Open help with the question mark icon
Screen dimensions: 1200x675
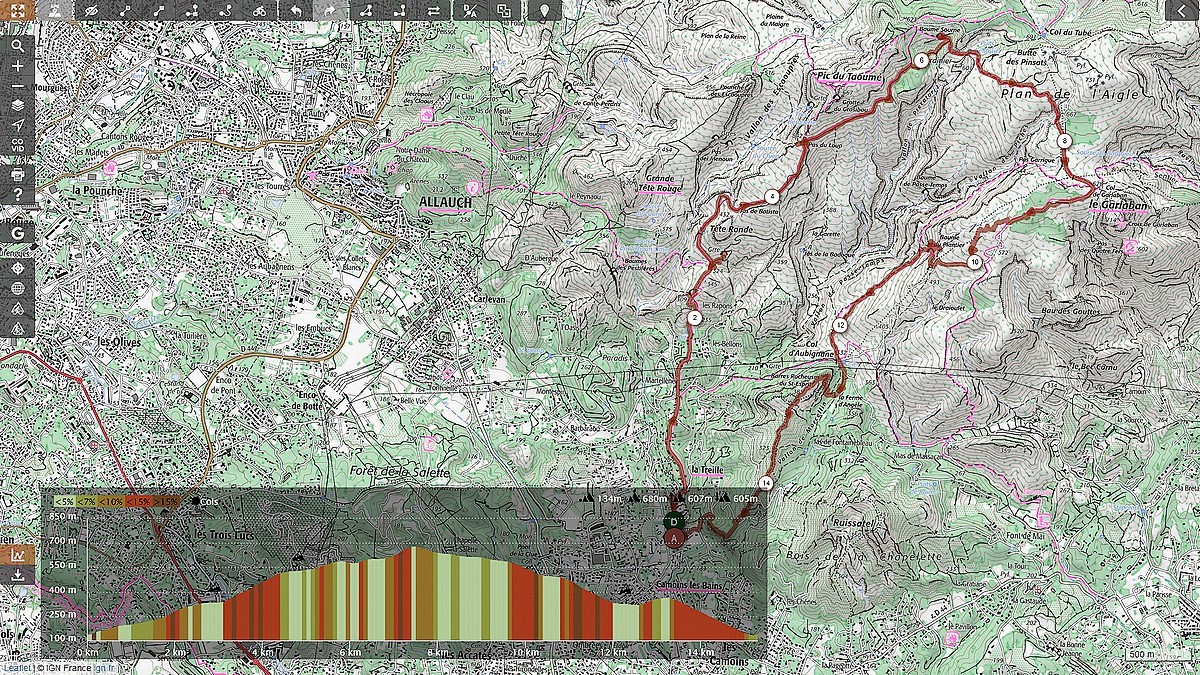17,195
